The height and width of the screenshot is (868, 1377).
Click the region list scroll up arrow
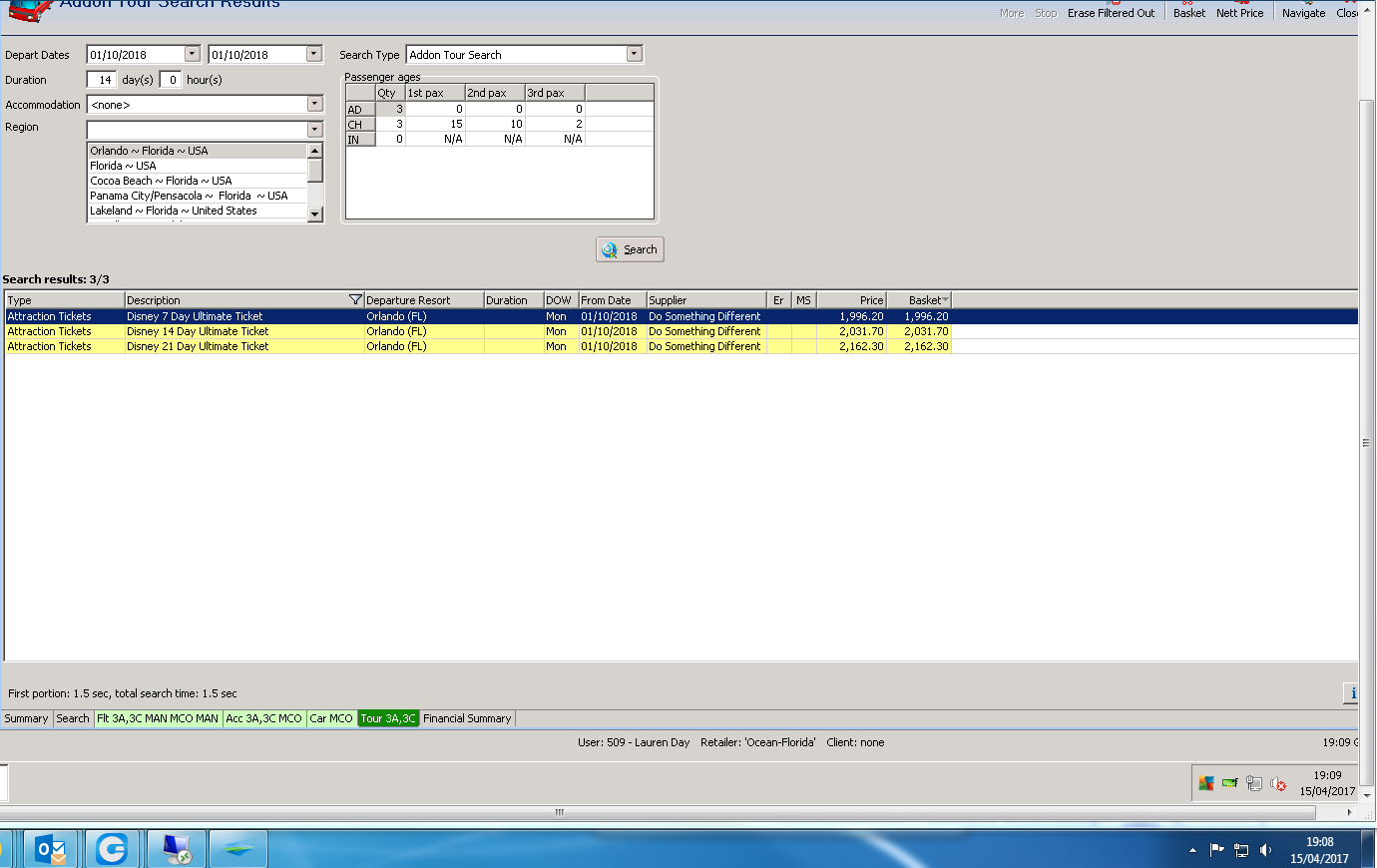315,150
